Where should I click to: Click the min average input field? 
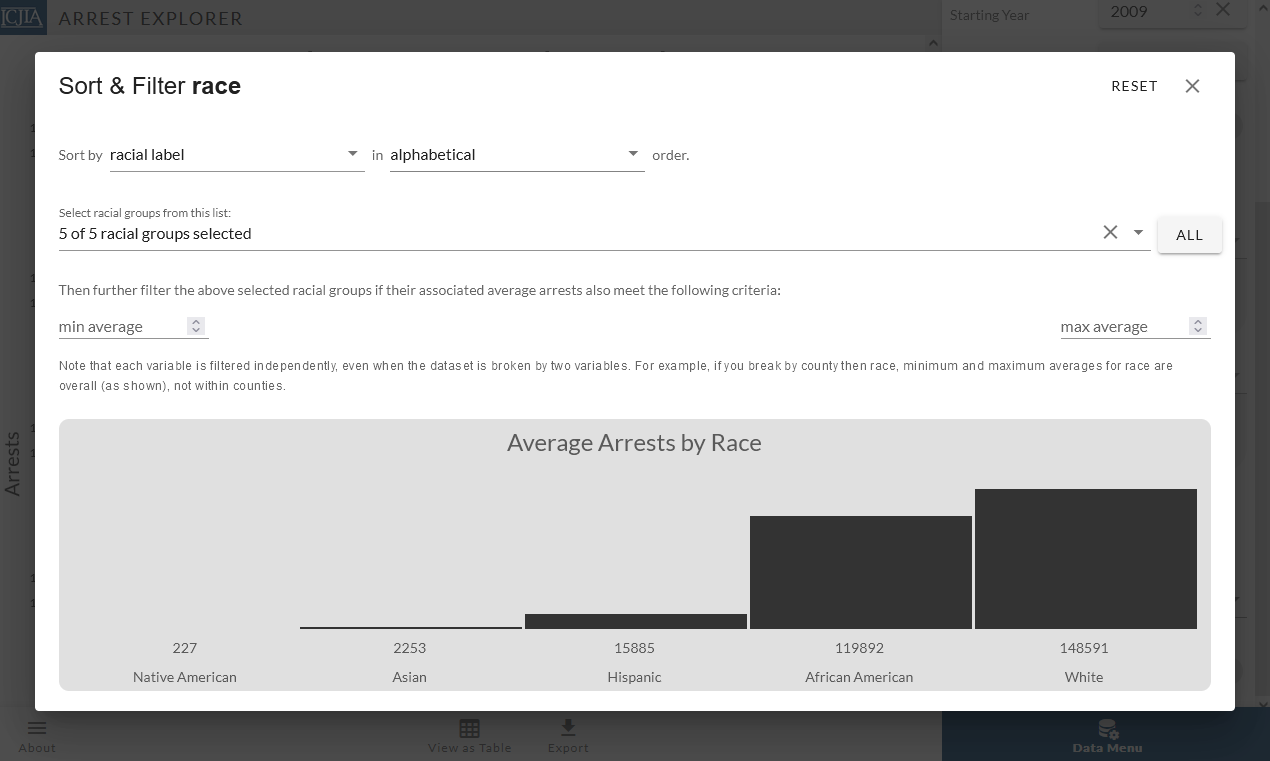click(x=120, y=327)
